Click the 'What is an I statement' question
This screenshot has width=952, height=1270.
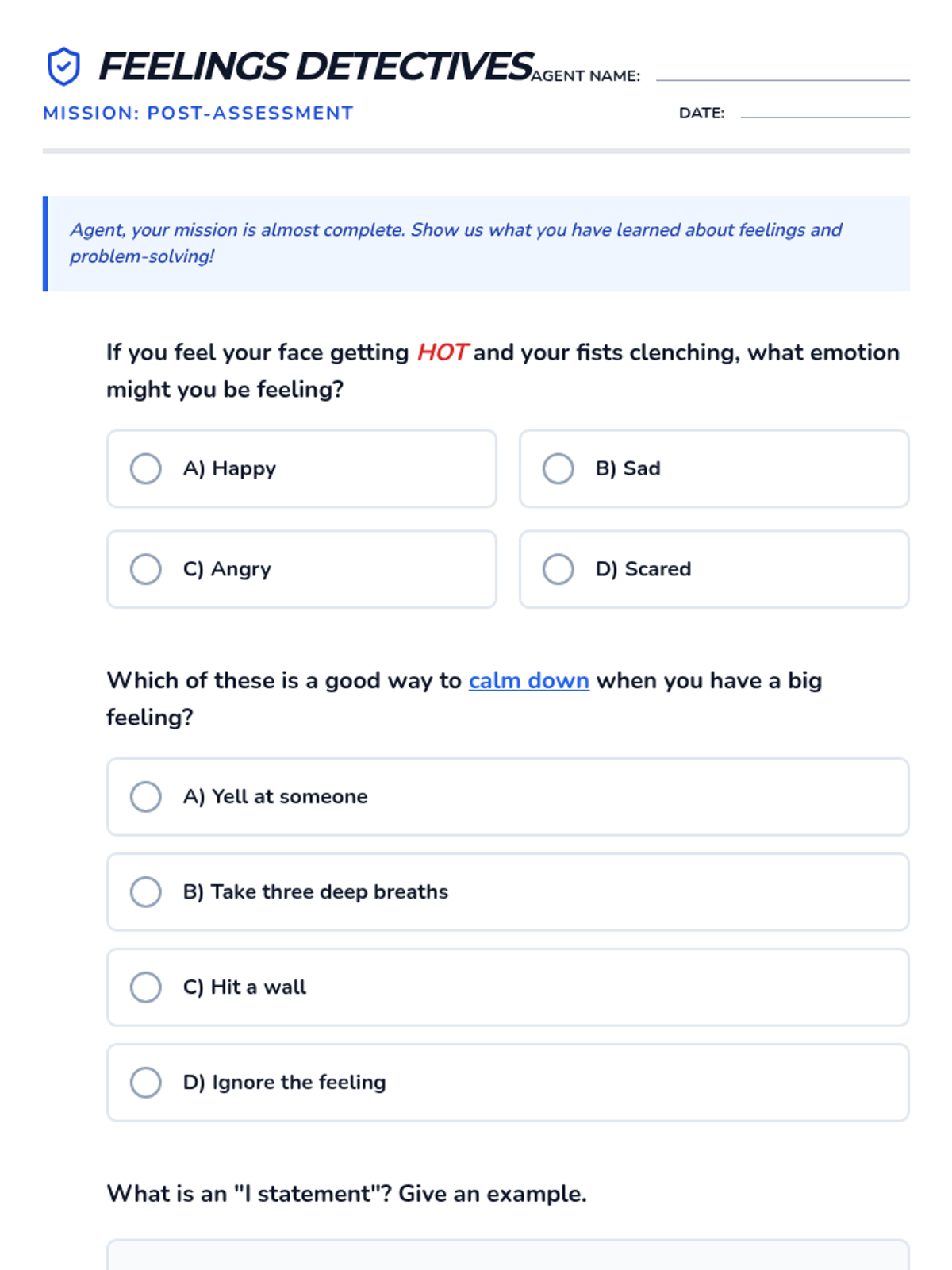347,1194
